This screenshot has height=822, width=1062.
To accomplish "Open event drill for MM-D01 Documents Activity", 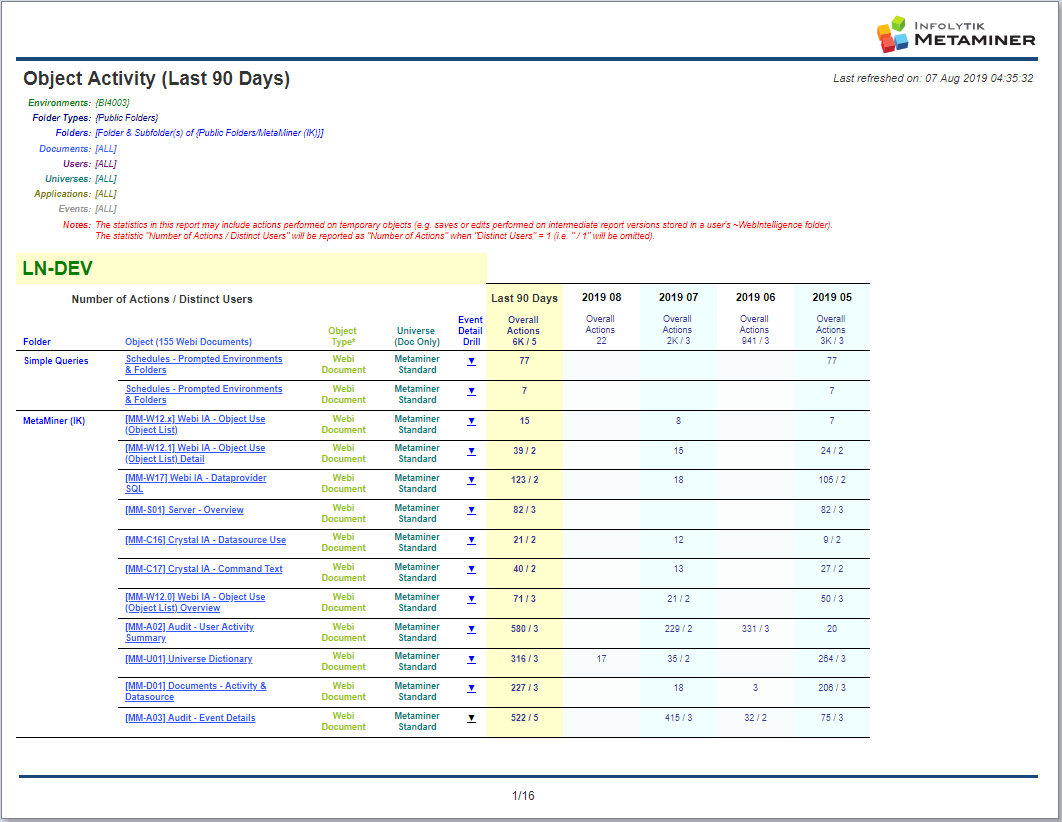I will [471, 688].
